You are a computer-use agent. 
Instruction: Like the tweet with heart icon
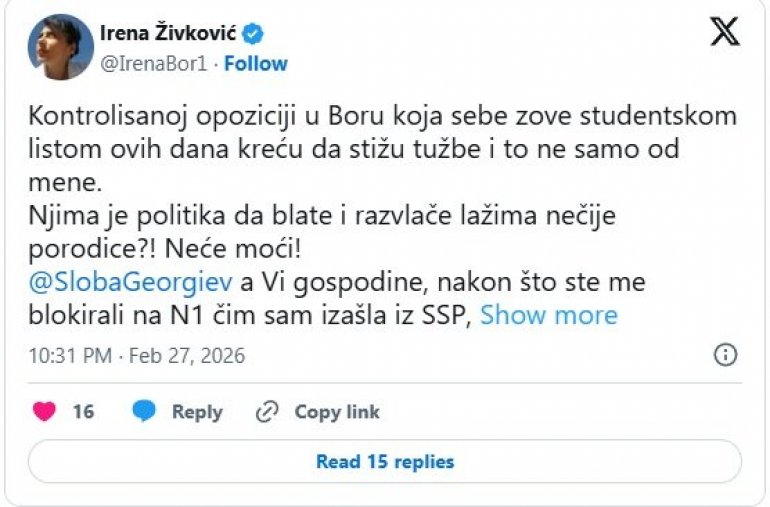tap(44, 411)
